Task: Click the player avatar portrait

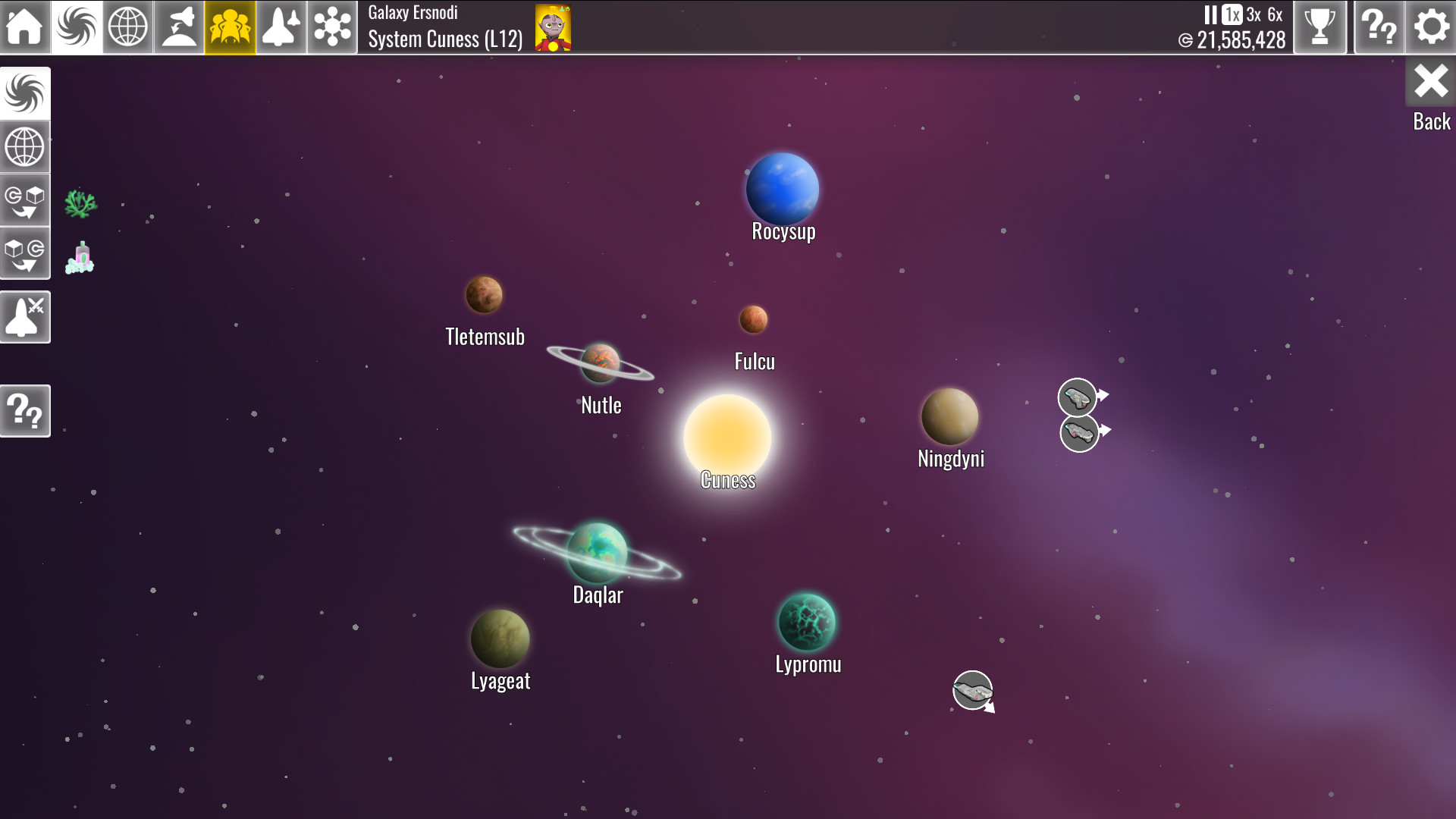Action: (x=554, y=28)
